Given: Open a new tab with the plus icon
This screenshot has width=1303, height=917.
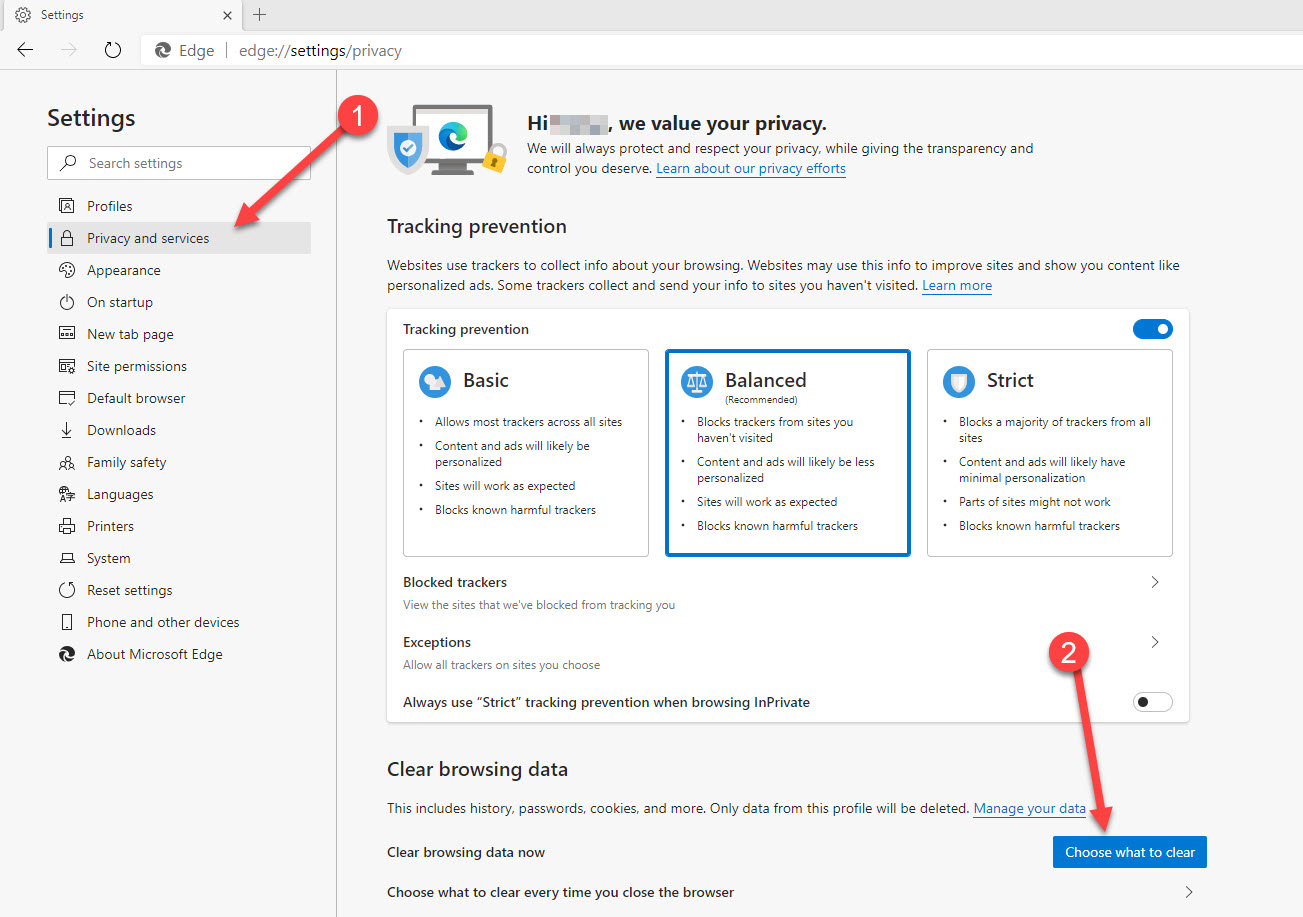Looking at the screenshot, I should [x=260, y=14].
